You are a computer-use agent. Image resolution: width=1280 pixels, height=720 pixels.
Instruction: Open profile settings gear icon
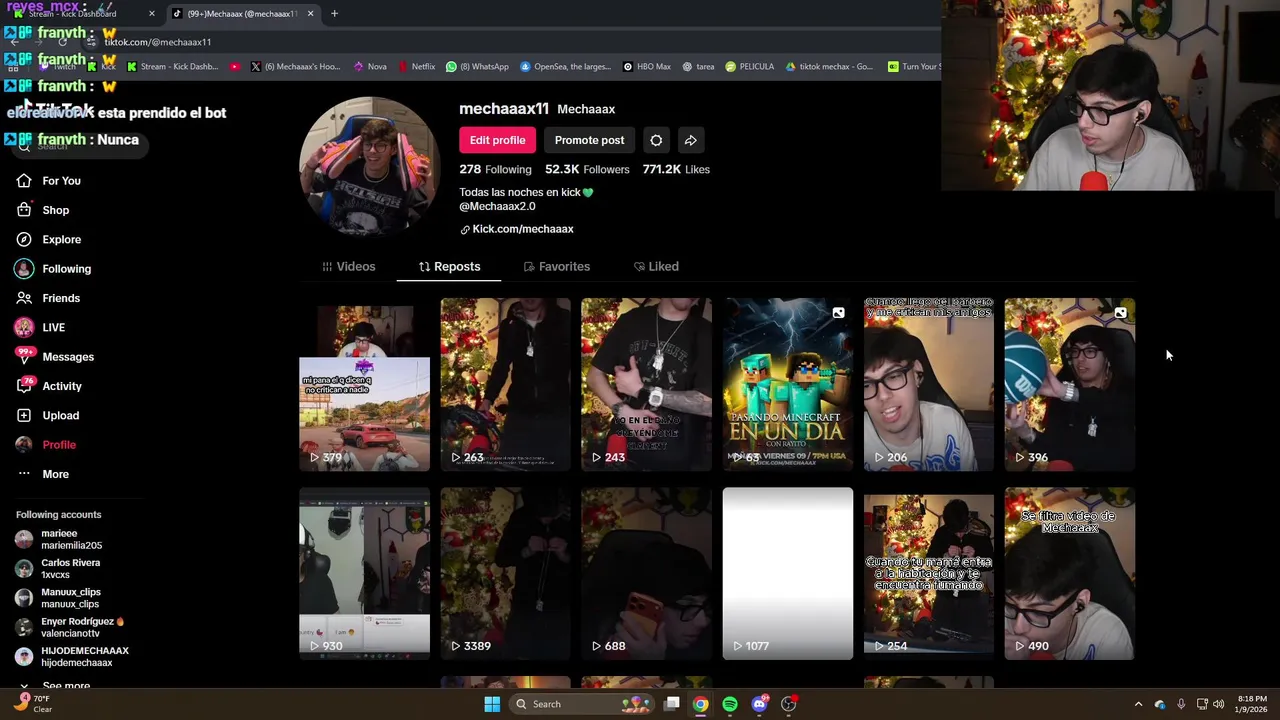pos(656,140)
